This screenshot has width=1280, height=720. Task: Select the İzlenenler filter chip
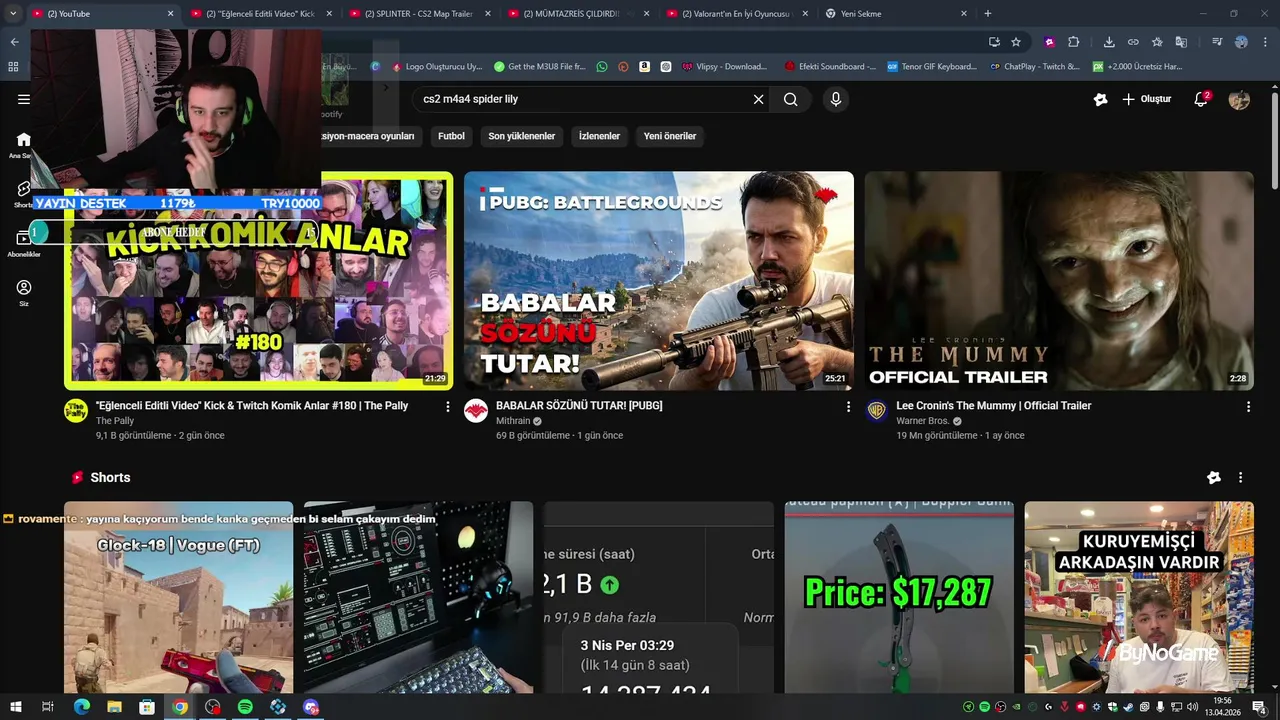[599, 136]
